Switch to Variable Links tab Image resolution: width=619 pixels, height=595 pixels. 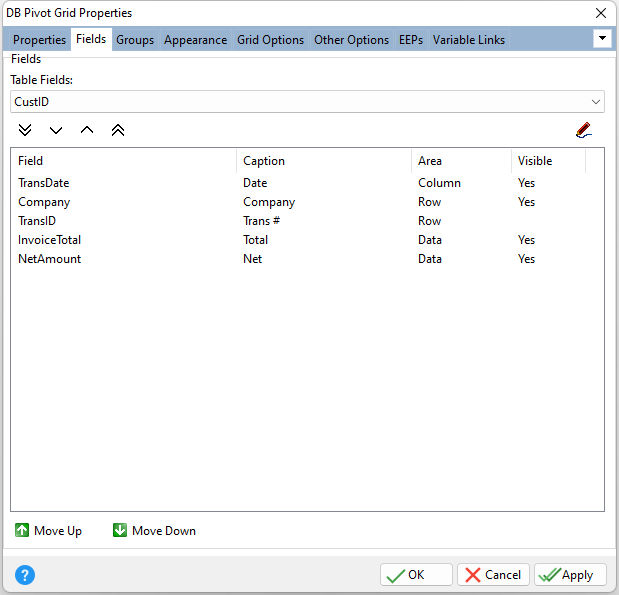[469, 40]
